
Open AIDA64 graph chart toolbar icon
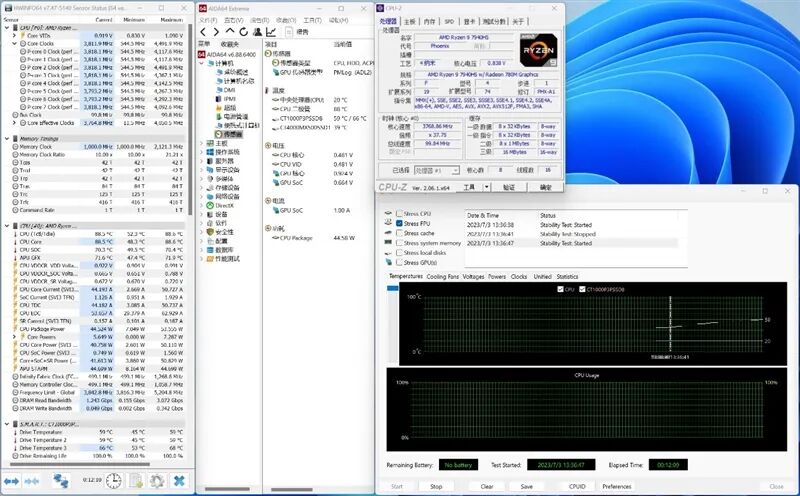[271, 32]
